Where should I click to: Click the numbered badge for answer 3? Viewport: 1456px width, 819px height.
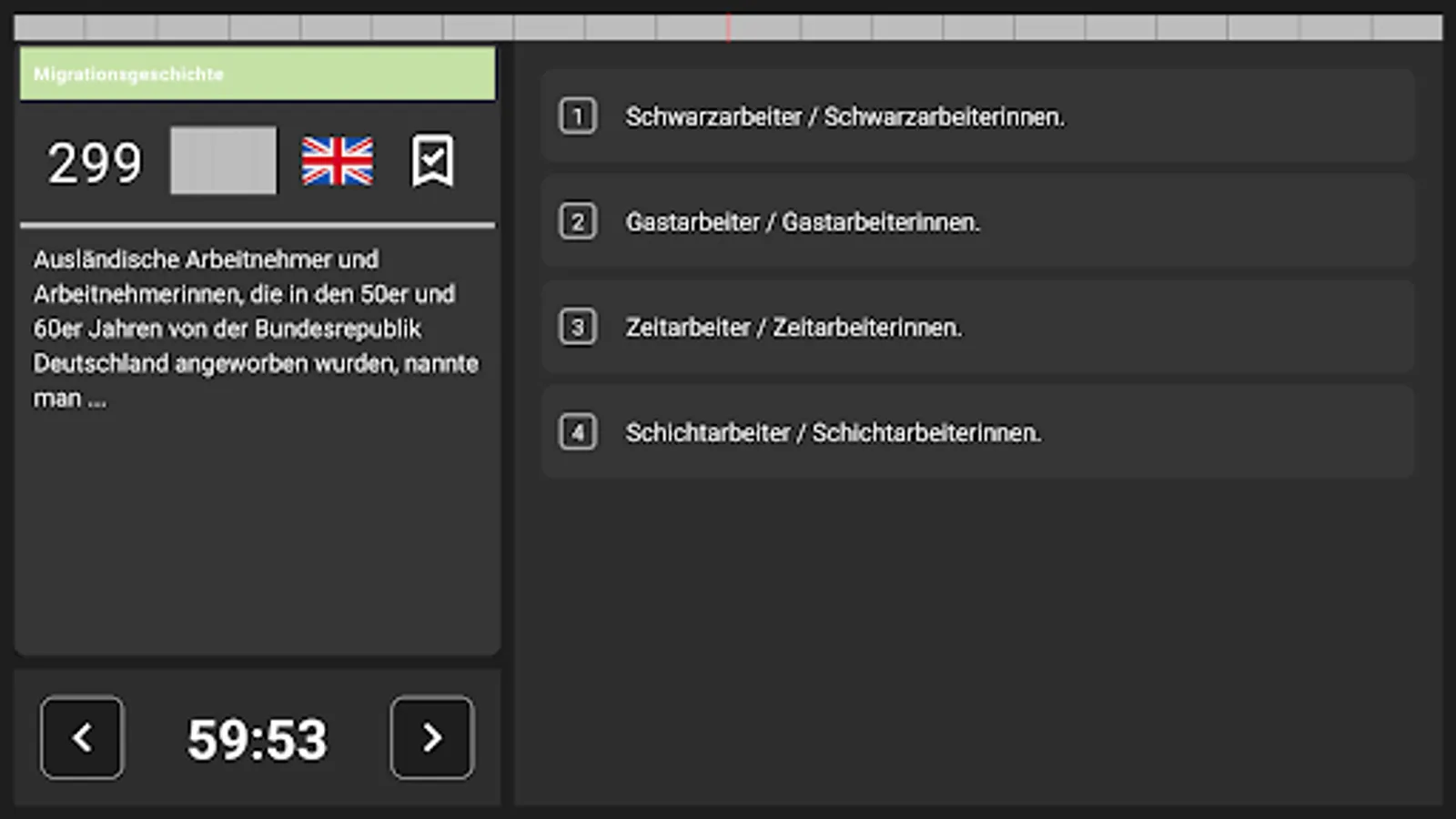point(578,327)
